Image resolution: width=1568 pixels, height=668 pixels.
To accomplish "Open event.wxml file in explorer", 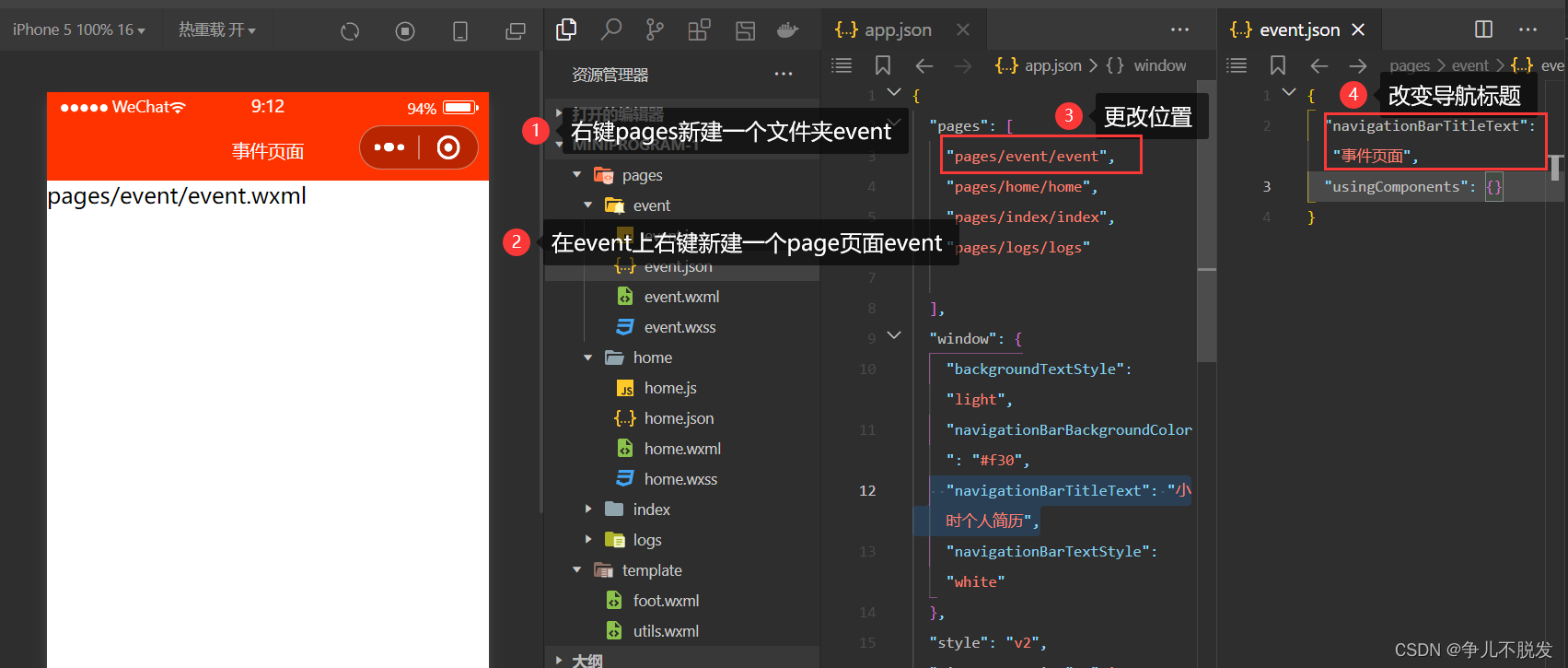I will (681, 297).
